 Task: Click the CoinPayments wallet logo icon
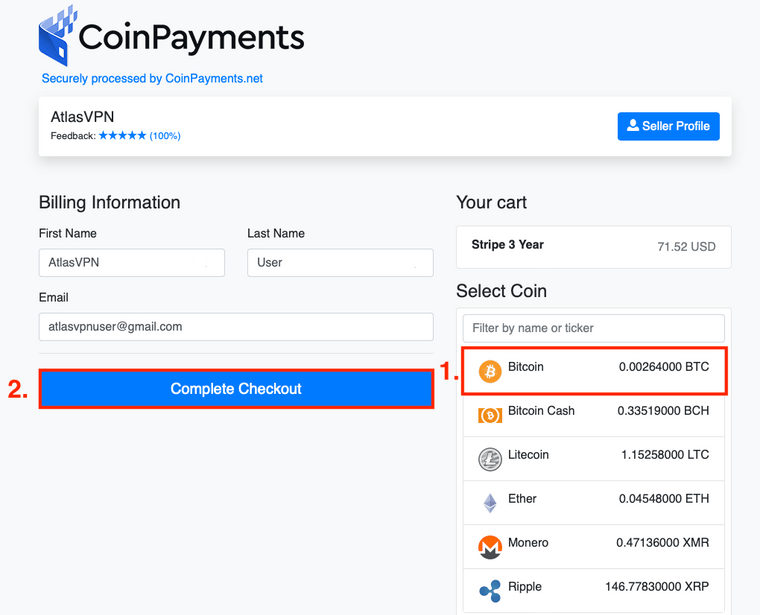point(57,36)
